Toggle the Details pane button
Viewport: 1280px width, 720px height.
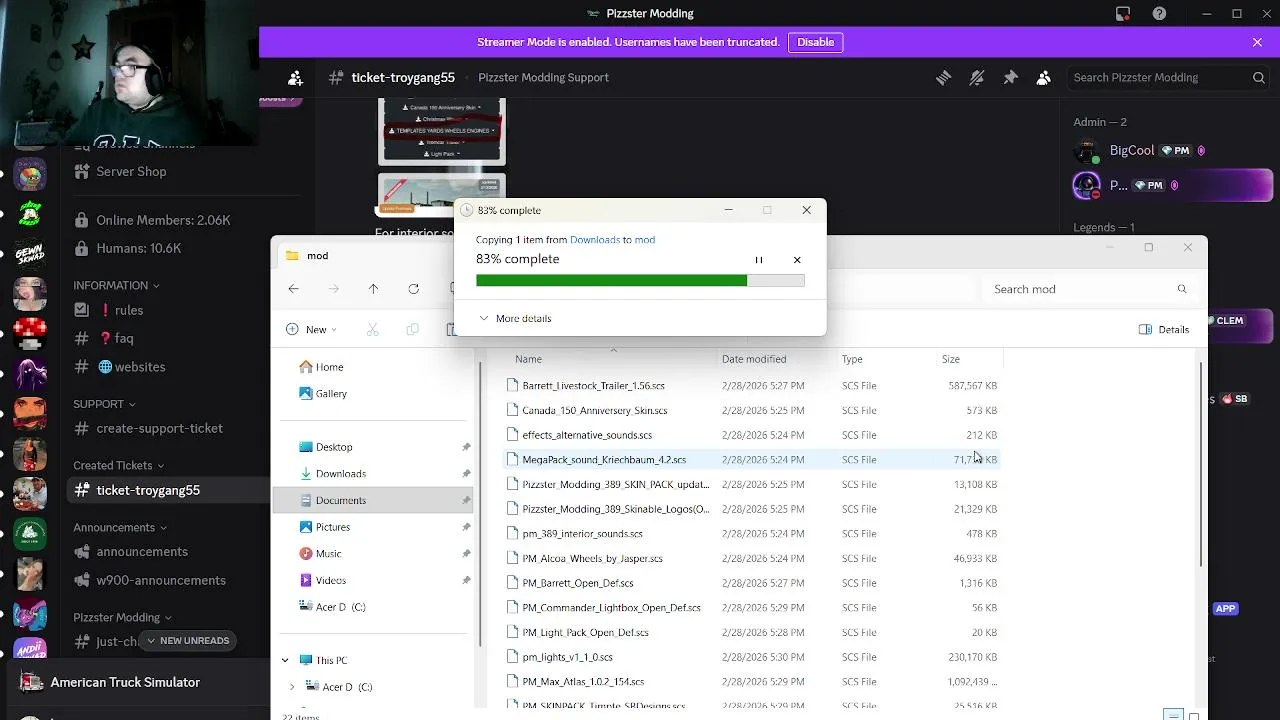(x=1164, y=329)
